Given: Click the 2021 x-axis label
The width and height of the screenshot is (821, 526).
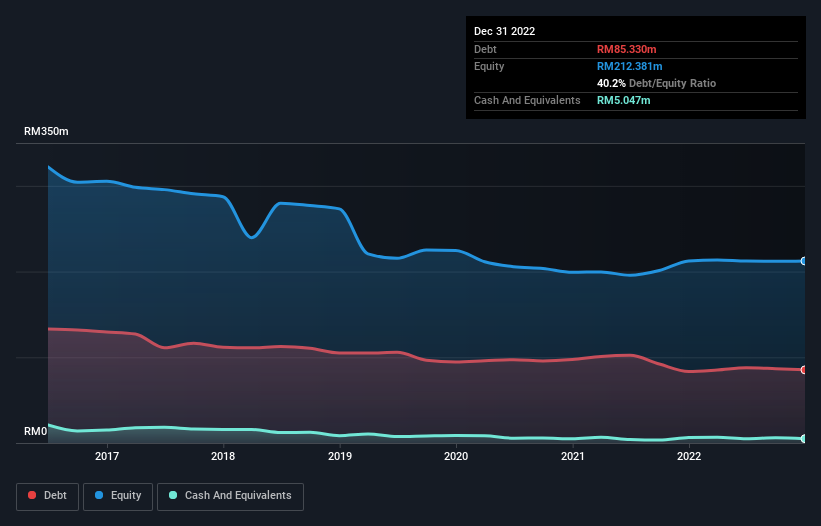Looking at the screenshot, I should [573, 456].
